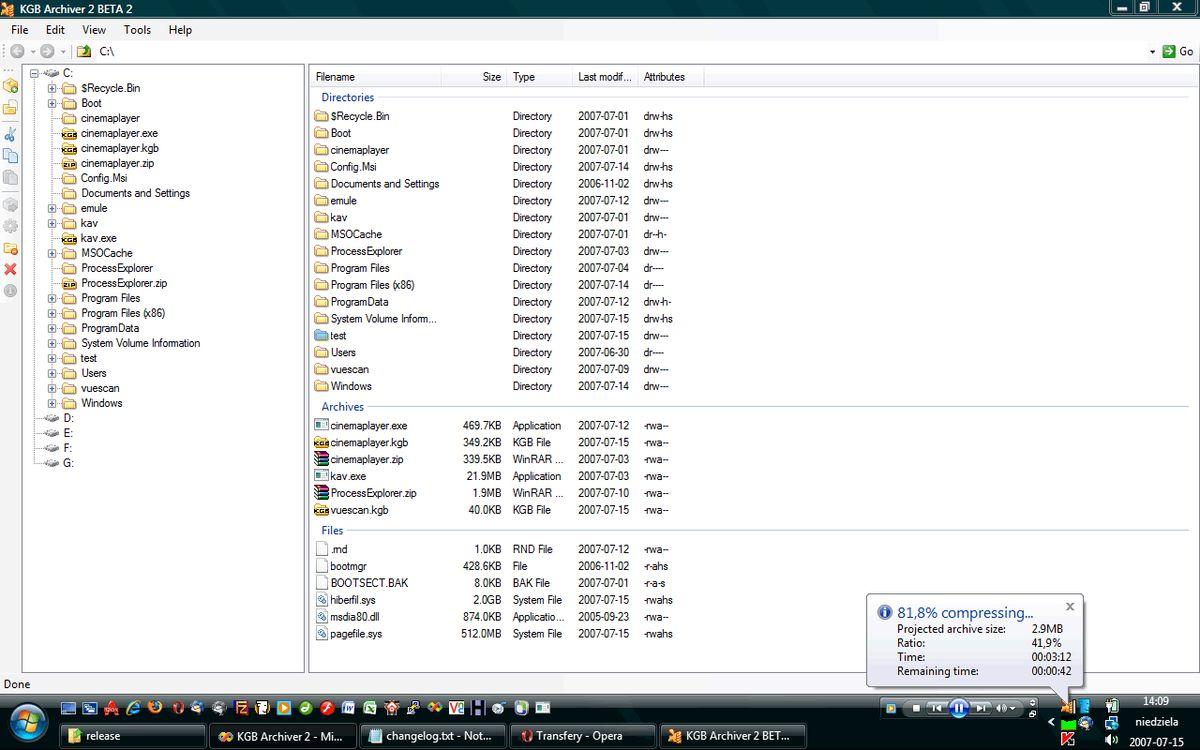Click the KGB Archiver tray icon
Image resolution: width=1200 pixels, height=750 pixels.
(1067, 706)
